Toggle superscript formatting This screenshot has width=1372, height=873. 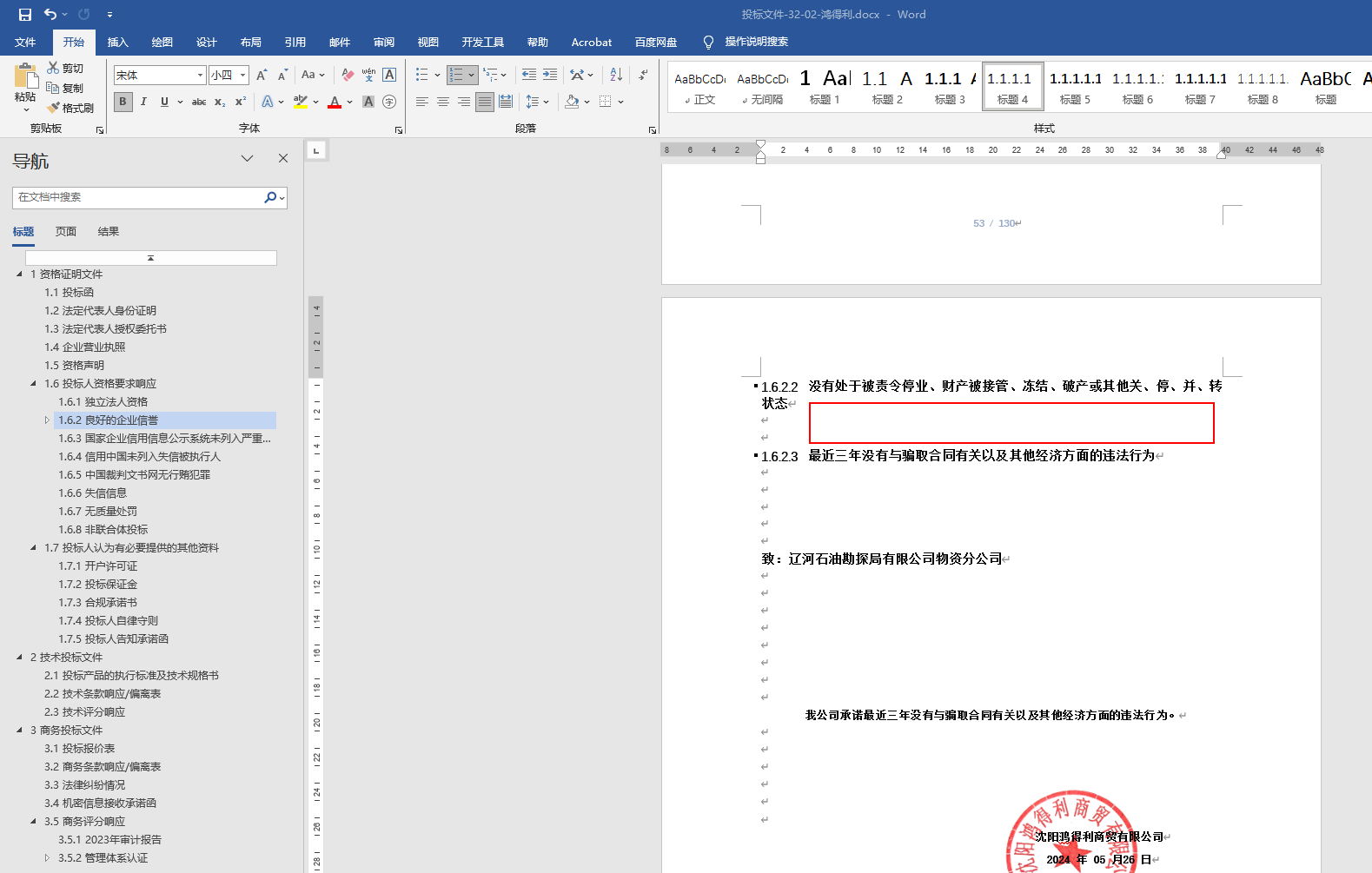coord(241,102)
